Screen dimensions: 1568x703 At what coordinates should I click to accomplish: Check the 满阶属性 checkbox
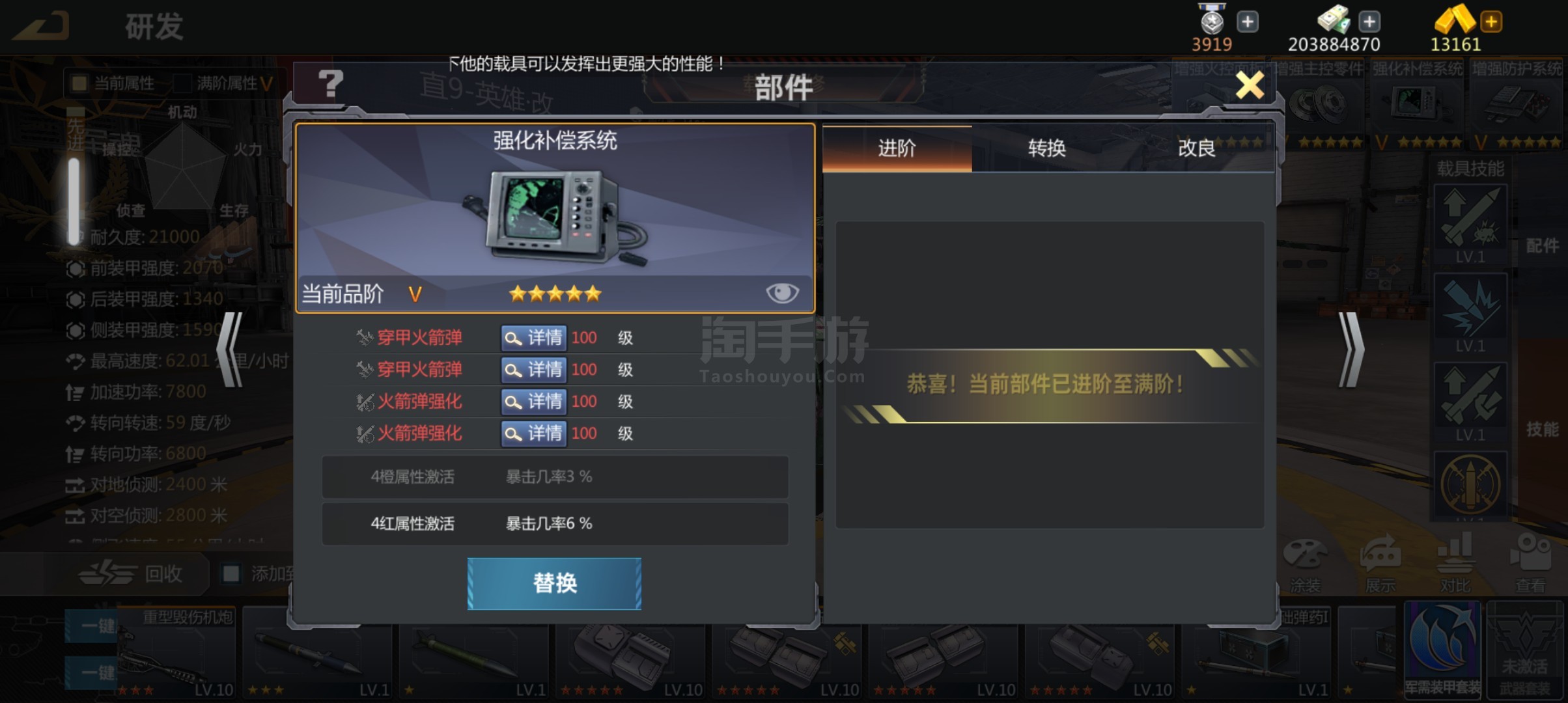click(x=182, y=83)
